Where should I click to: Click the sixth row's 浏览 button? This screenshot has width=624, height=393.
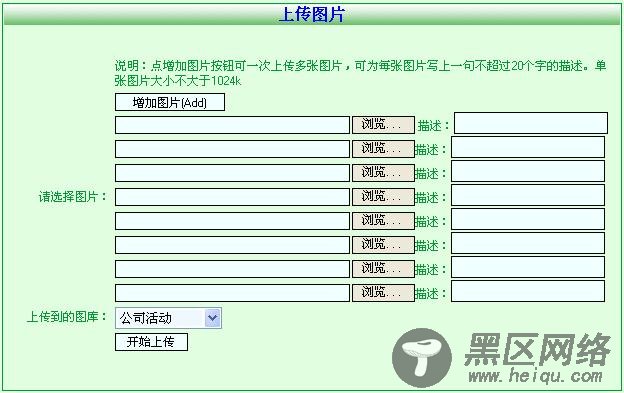point(383,245)
